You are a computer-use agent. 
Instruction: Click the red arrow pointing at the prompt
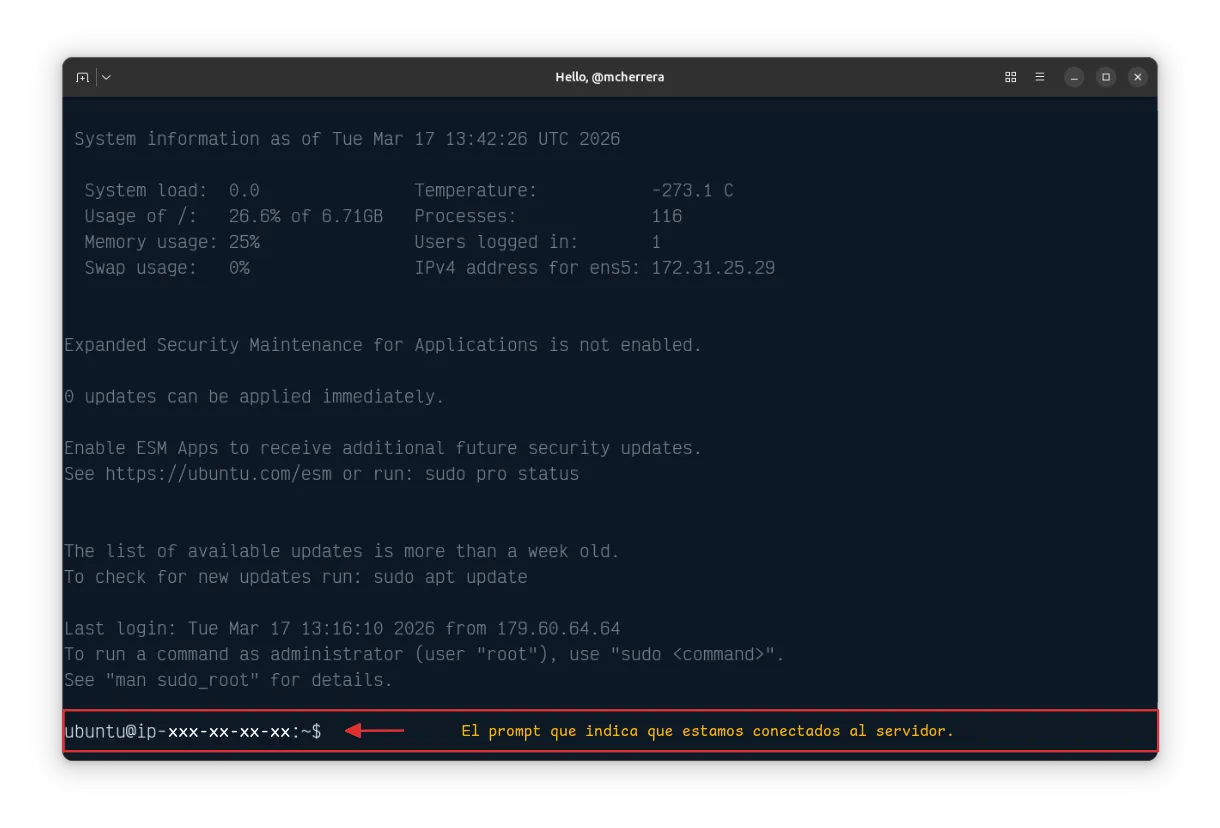coord(375,731)
